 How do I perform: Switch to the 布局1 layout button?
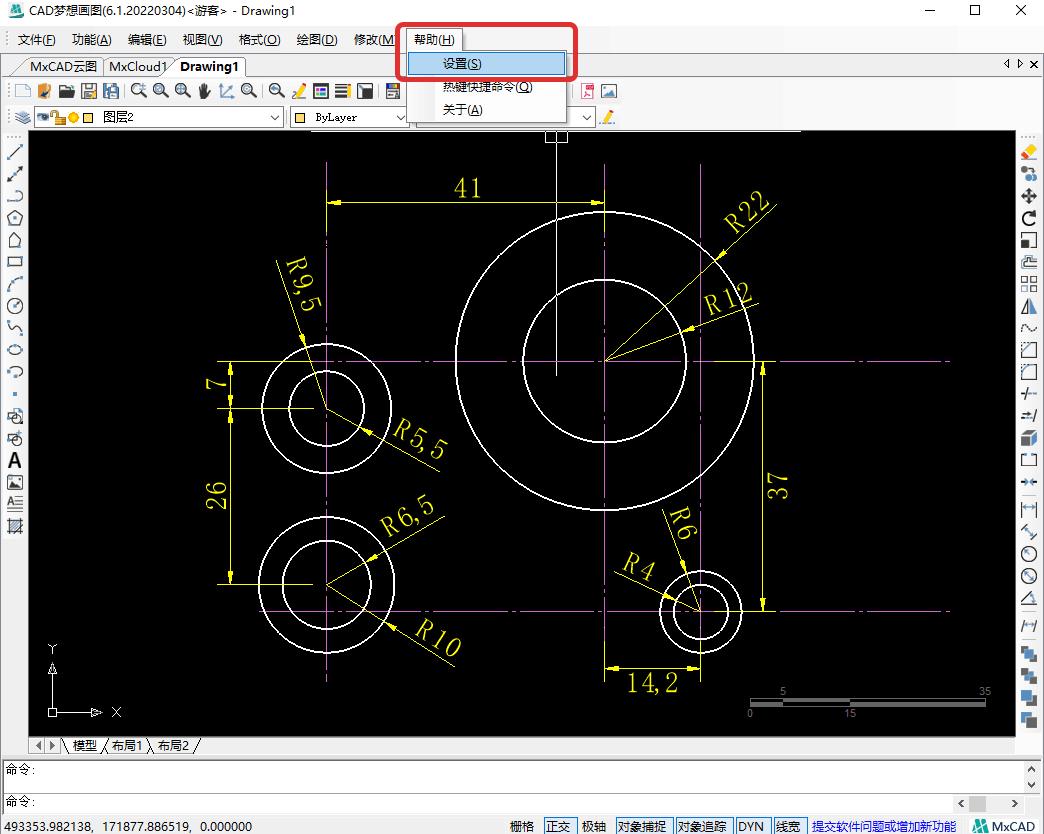[x=125, y=745]
